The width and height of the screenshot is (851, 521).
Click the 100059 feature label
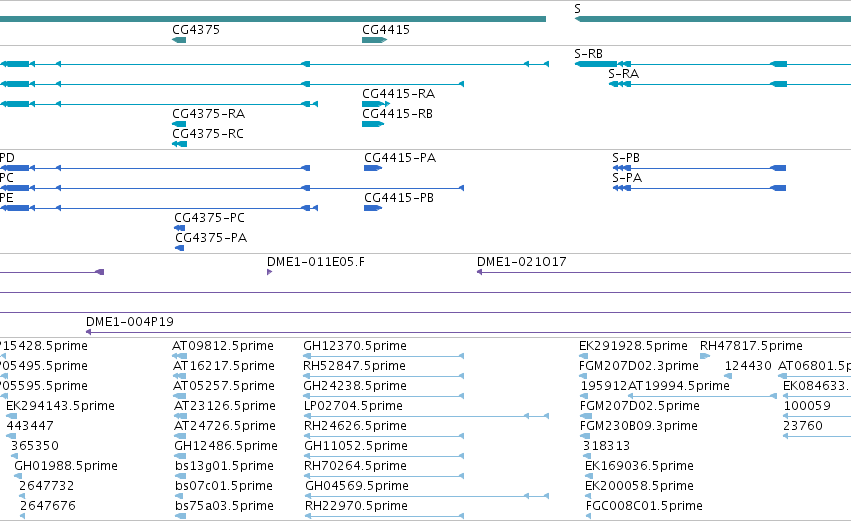(807, 406)
